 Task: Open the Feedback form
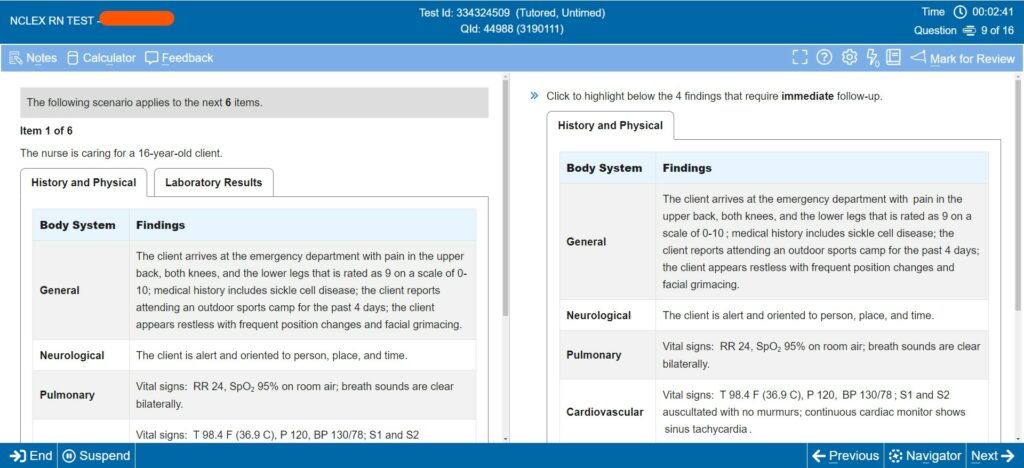click(x=179, y=58)
